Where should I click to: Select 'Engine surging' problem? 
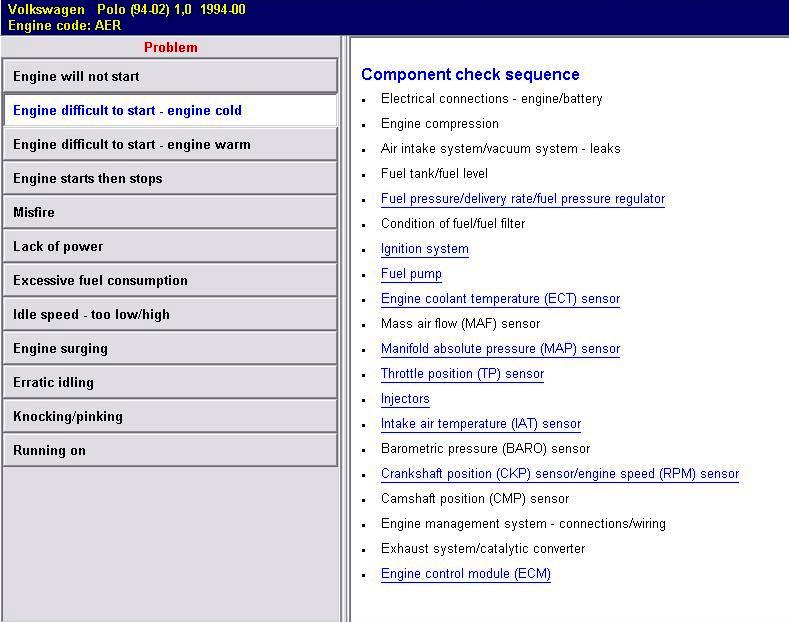coord(170,348)
